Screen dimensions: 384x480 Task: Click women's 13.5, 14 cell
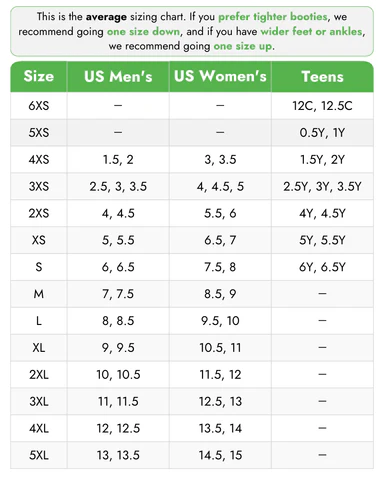click(x=220, y=428)
